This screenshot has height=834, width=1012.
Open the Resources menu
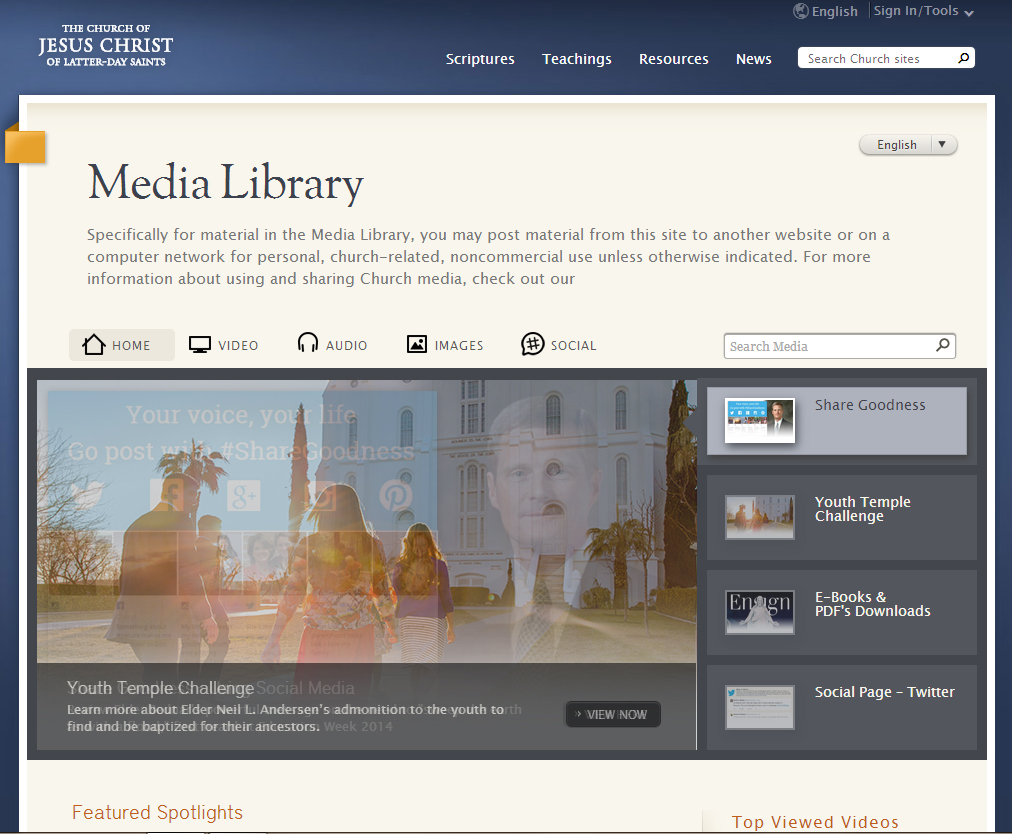pyautogui.click(x=674, y=59)
